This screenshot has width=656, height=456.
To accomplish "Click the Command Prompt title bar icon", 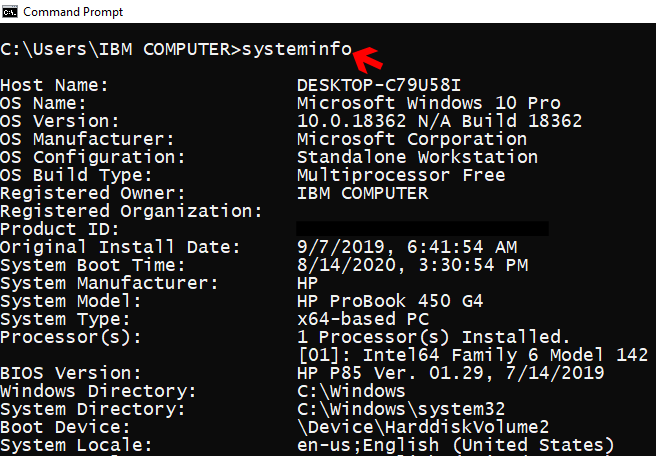I will 10,11.
